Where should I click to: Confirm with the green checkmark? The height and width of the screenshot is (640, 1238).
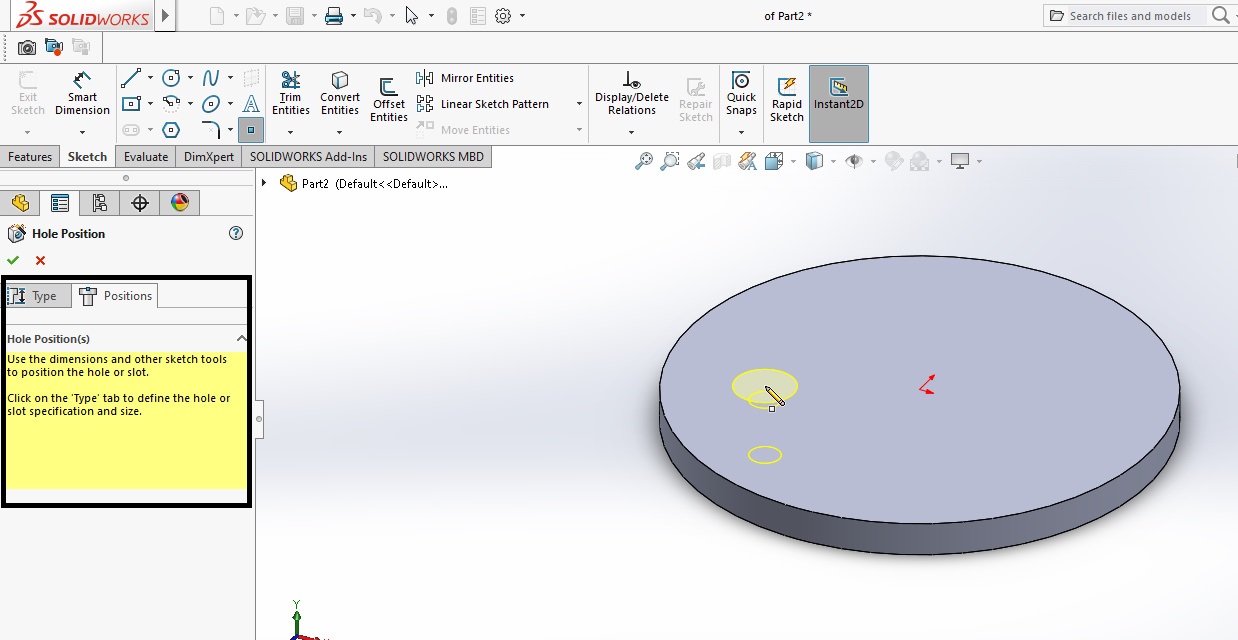[13, 260]
